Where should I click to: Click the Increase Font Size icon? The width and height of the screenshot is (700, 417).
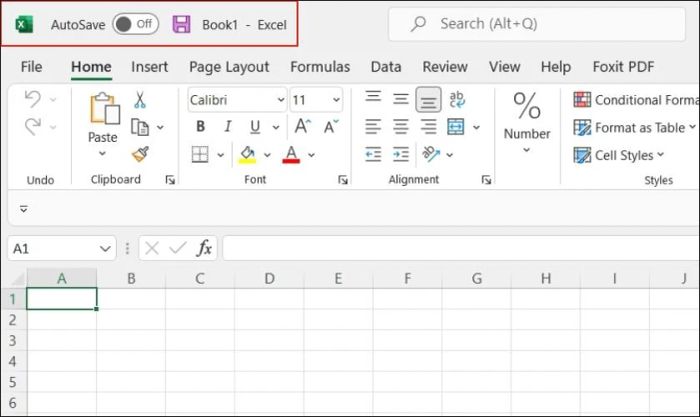tap(301, 127)
